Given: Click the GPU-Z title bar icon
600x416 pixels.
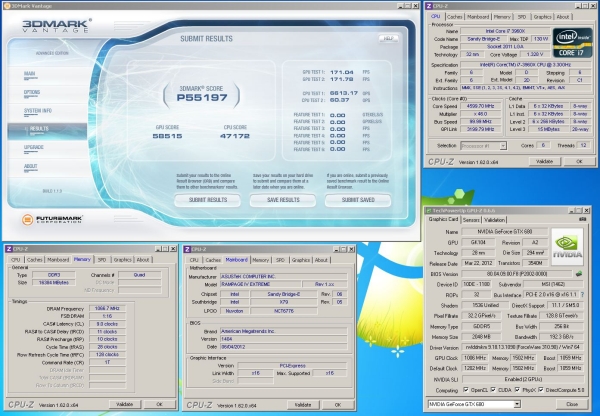Looking at the screenshot, I should pyautogui.click(x=429, y=210).
